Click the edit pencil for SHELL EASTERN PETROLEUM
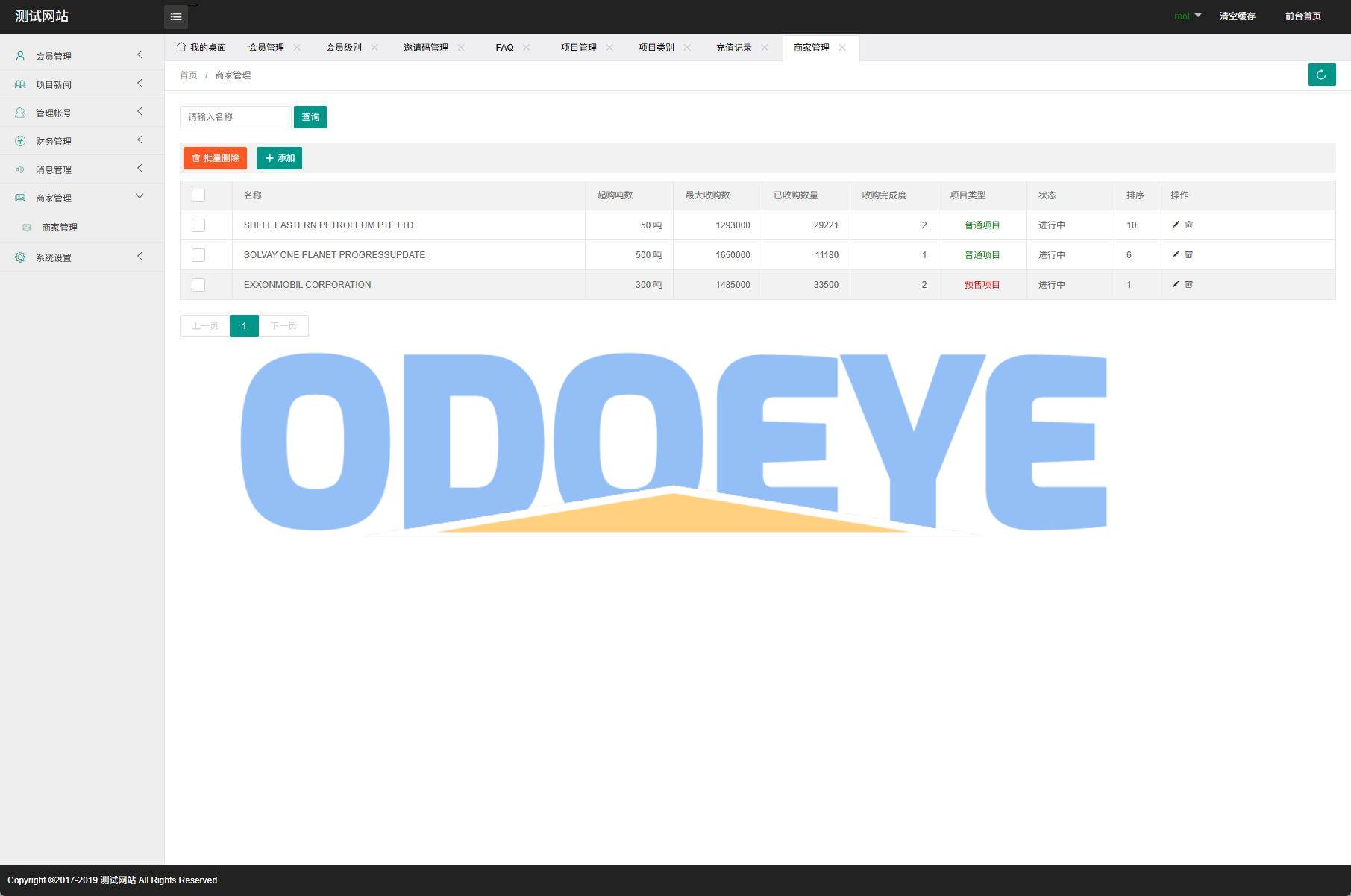 point(1176,225)
